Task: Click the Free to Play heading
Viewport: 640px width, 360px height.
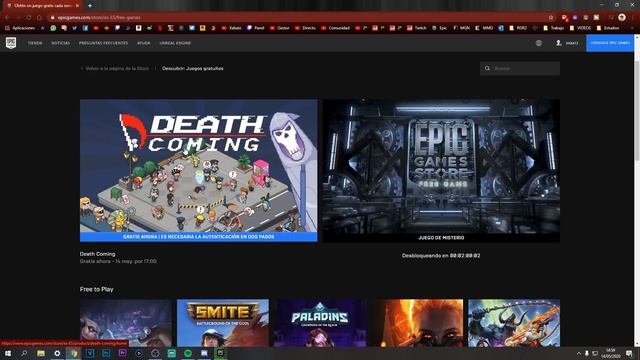Action: [x=97, y=289]
